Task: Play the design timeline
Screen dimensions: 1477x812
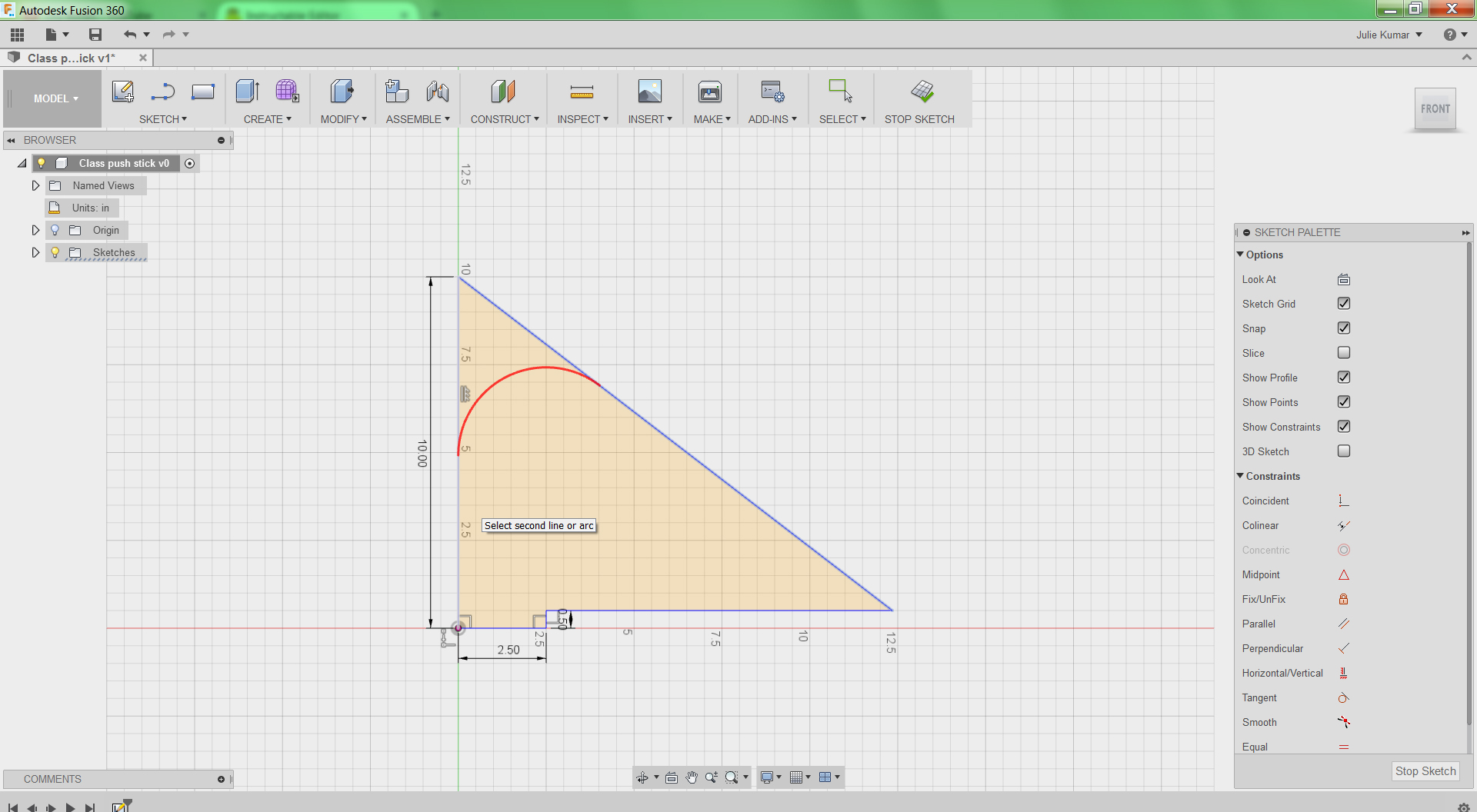Action: click(x=70, y=807)
